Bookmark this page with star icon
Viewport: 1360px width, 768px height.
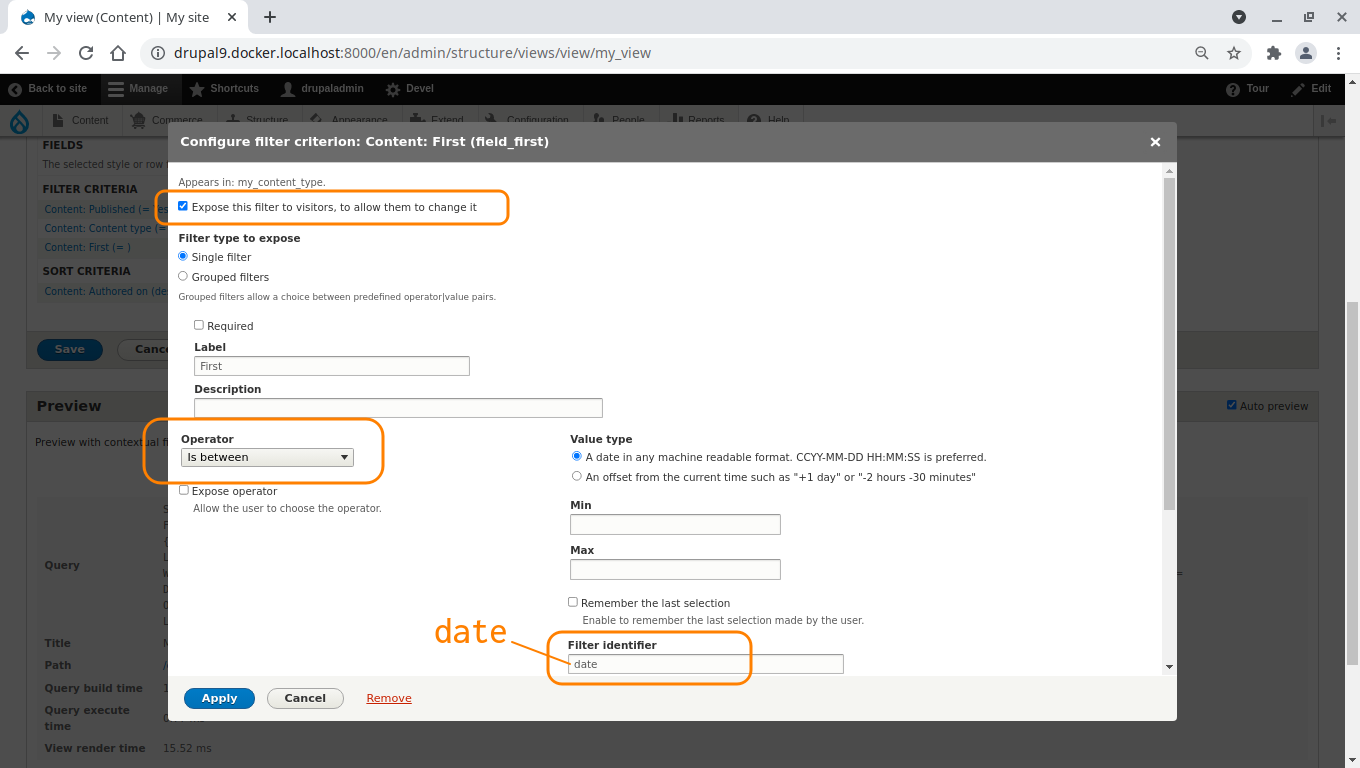click(1234, 53)
